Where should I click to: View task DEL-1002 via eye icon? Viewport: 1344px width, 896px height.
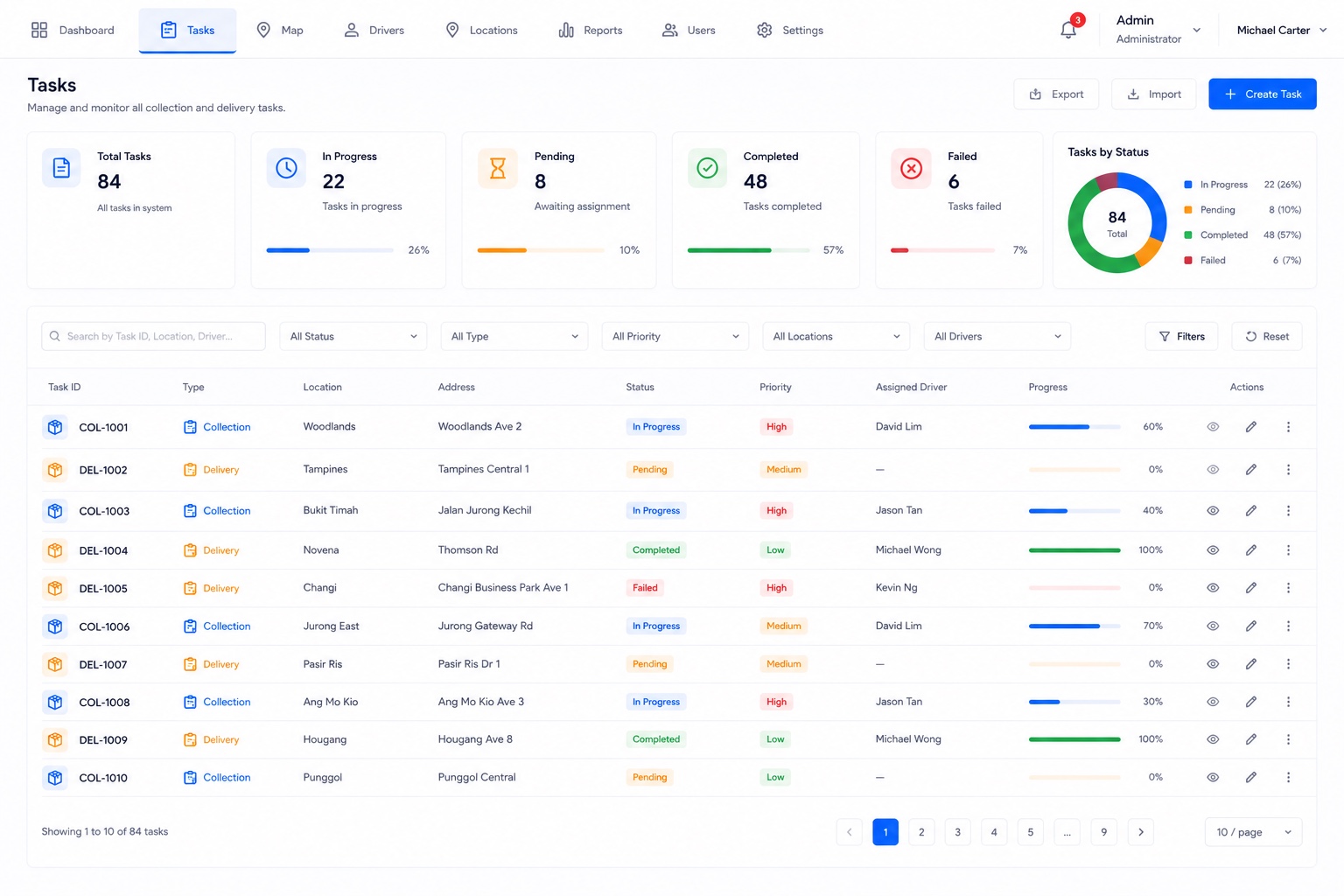click(1213, 470)
